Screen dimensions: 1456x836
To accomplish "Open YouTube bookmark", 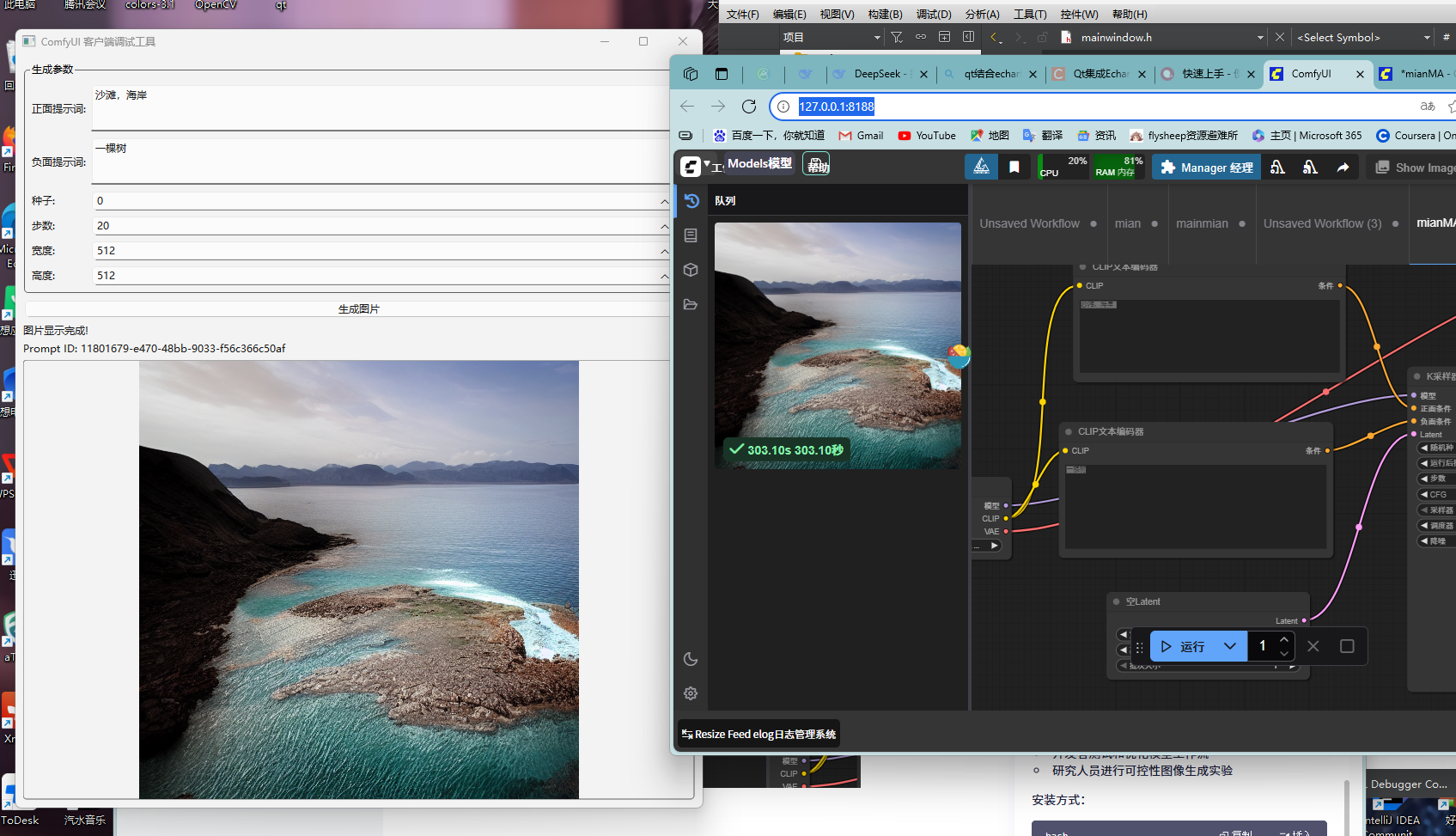I will click(927, 136).
